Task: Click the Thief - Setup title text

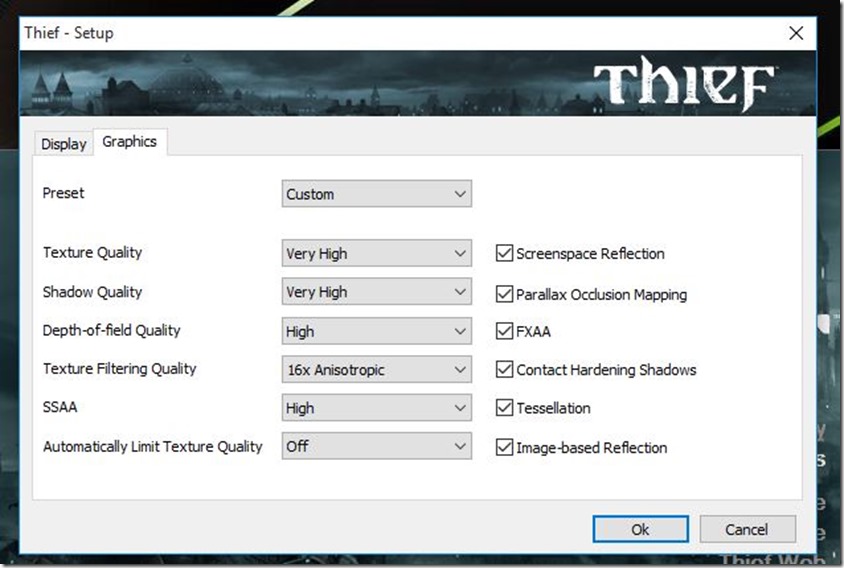Action: (69, 33)
